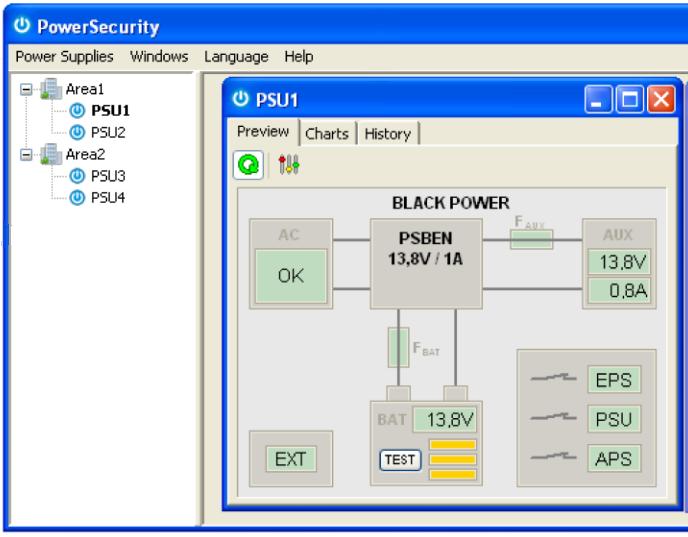Switch to the Charts tab
The height and width of the screenshot is (537, 688).
coord(327,134)
